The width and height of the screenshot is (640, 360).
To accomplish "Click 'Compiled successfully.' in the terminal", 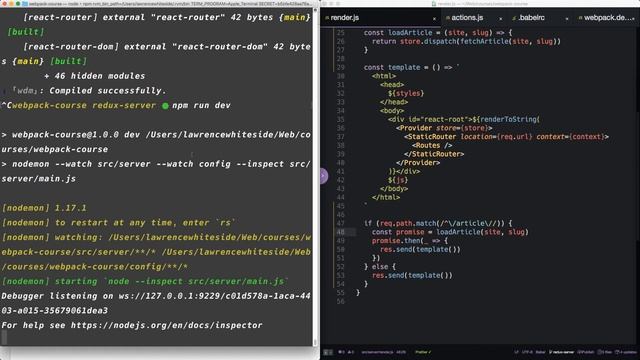I will 108,91.
